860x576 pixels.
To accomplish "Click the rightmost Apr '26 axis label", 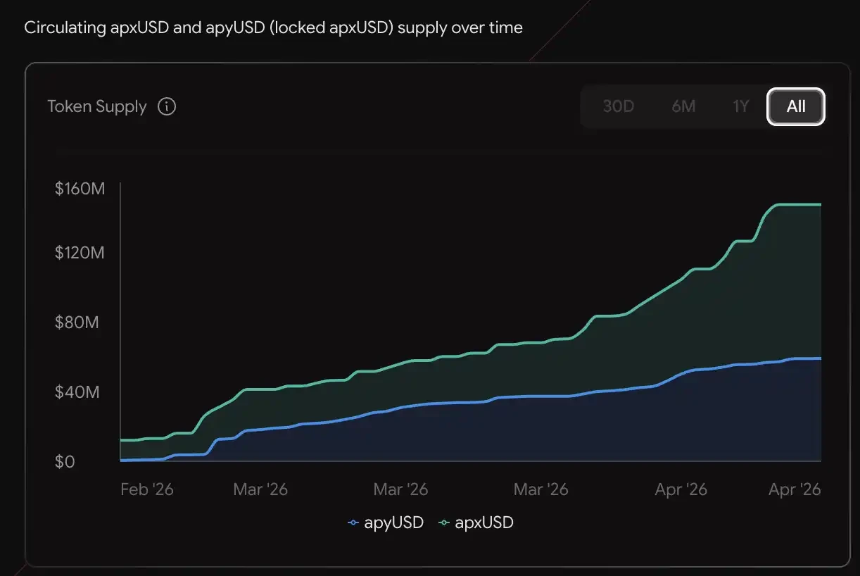I will (x=793, y=489).
